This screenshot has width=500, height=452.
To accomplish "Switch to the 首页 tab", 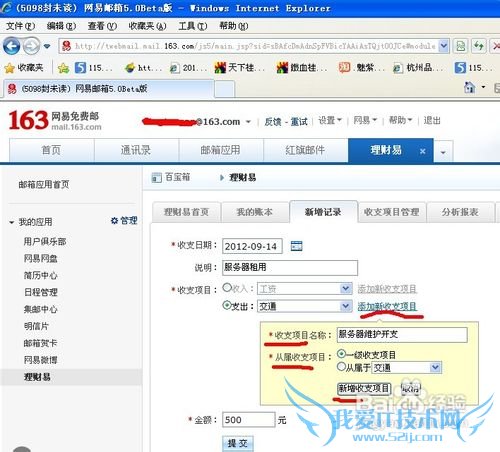I will 52,150.
